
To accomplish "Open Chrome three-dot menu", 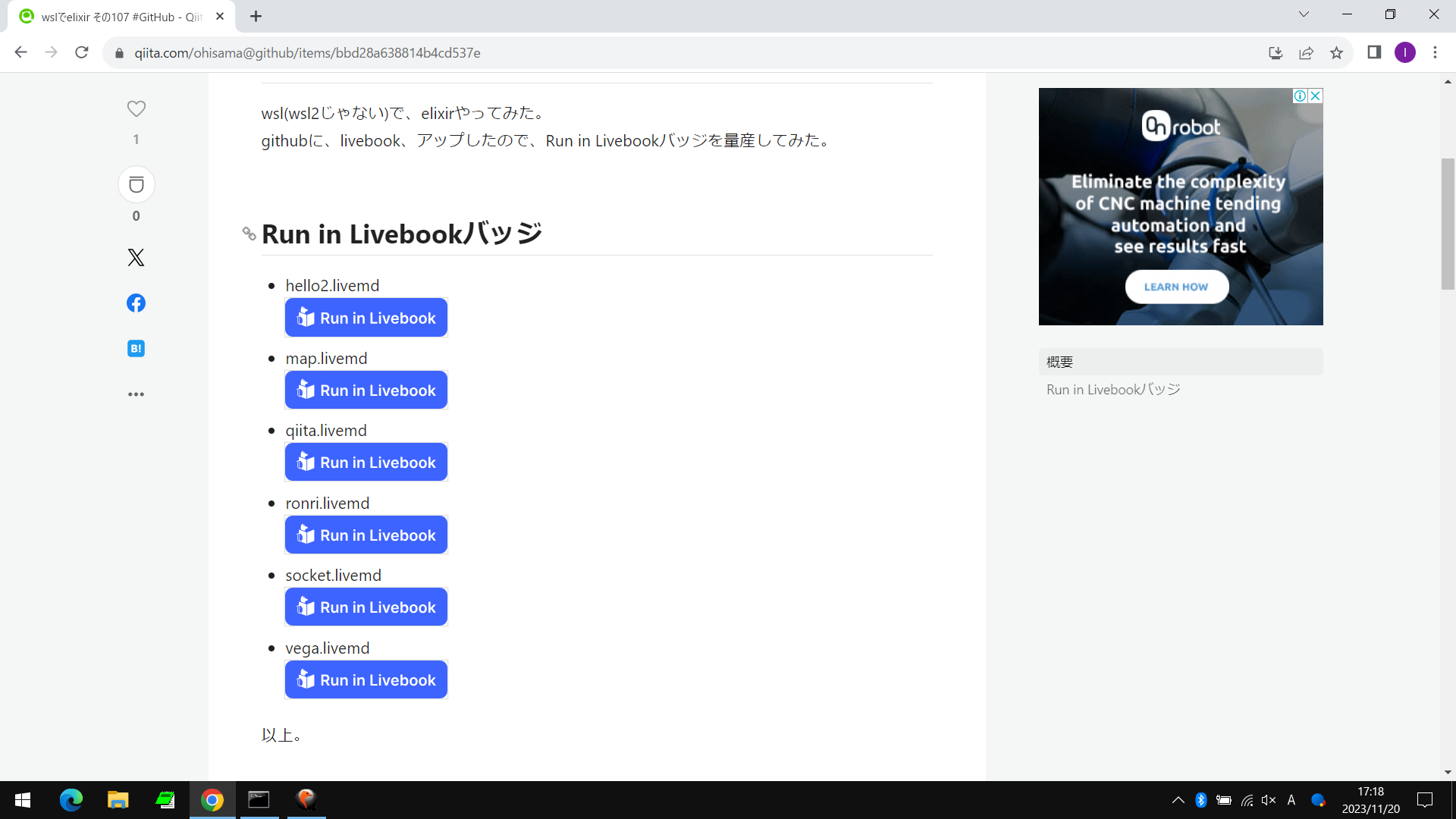I will (x=1435, y=52).
